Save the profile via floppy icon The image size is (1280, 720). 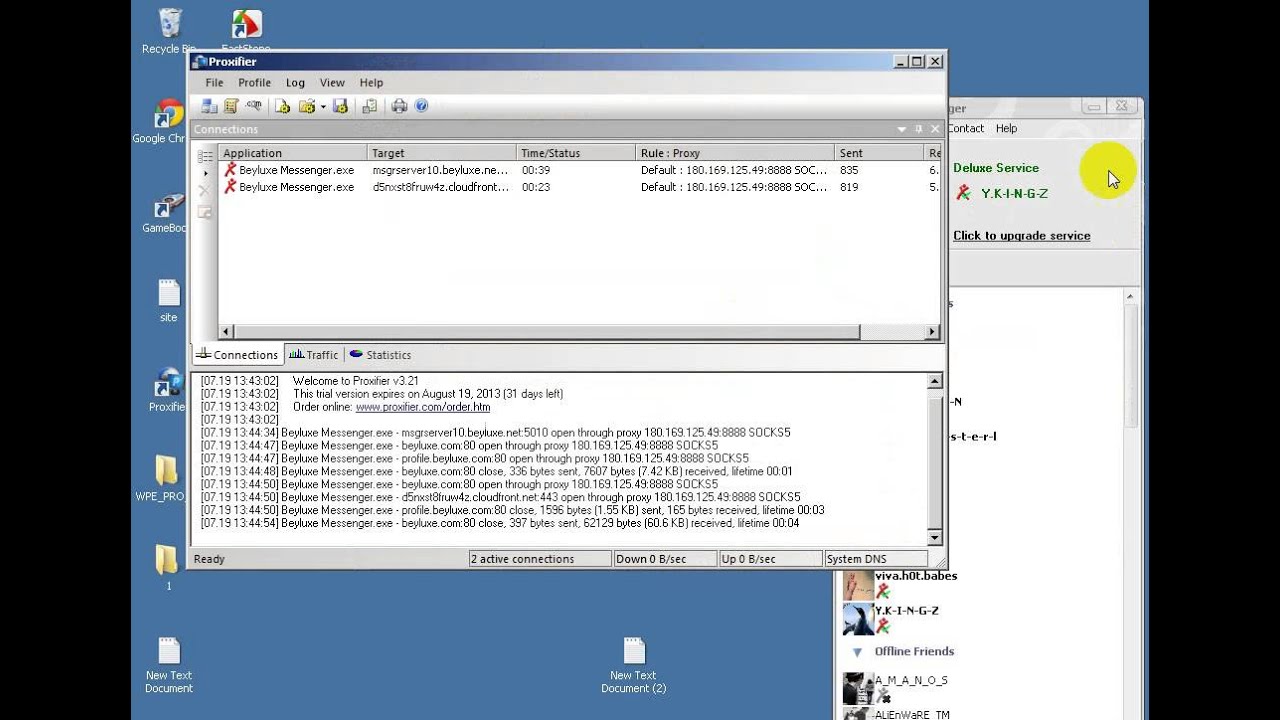pos(340,106)
